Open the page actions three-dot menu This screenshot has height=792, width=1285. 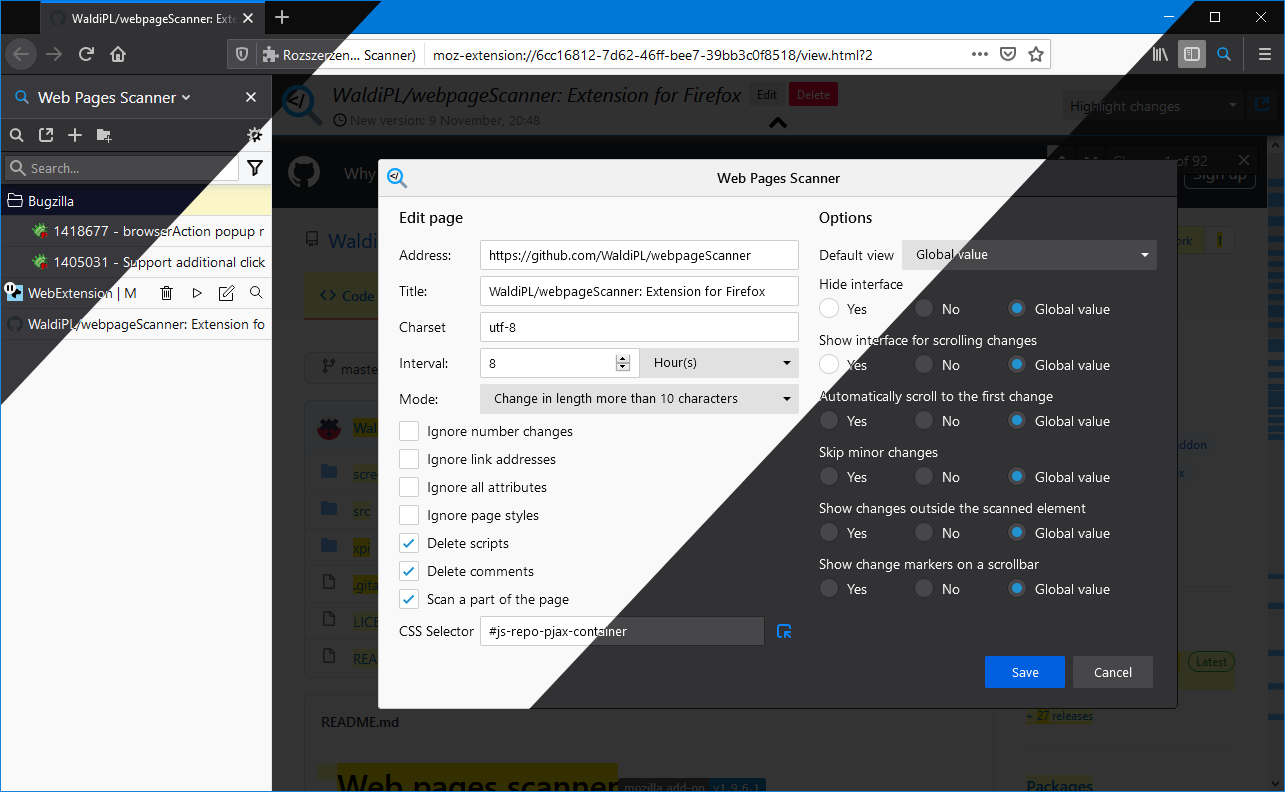pos(980,54)
